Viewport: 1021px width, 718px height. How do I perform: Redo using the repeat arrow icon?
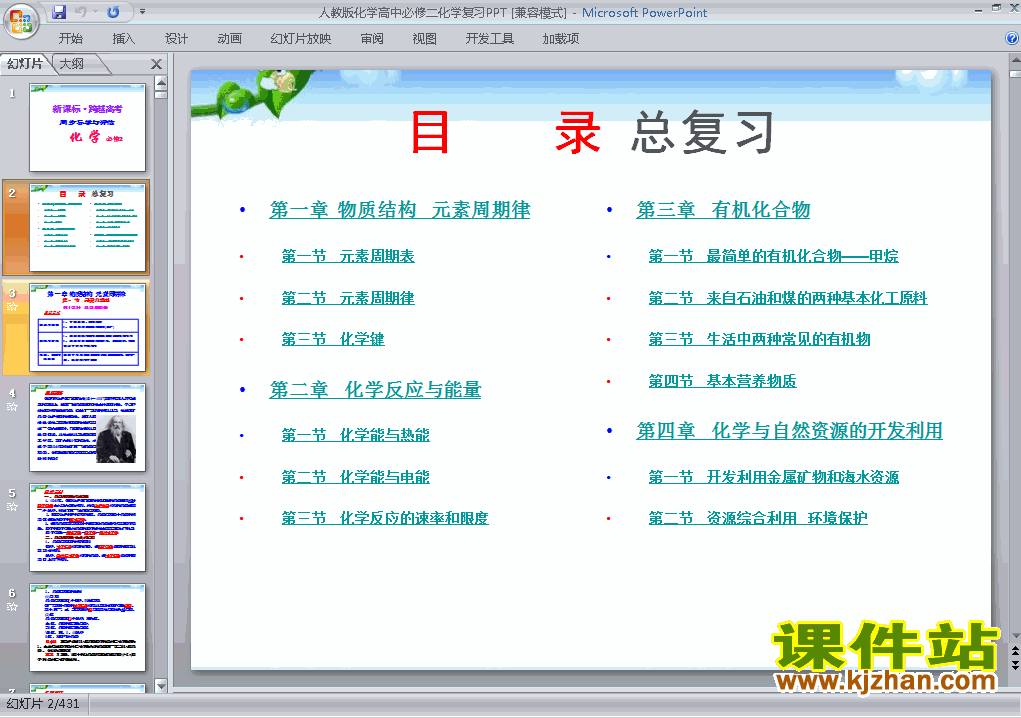pos(113,12)
